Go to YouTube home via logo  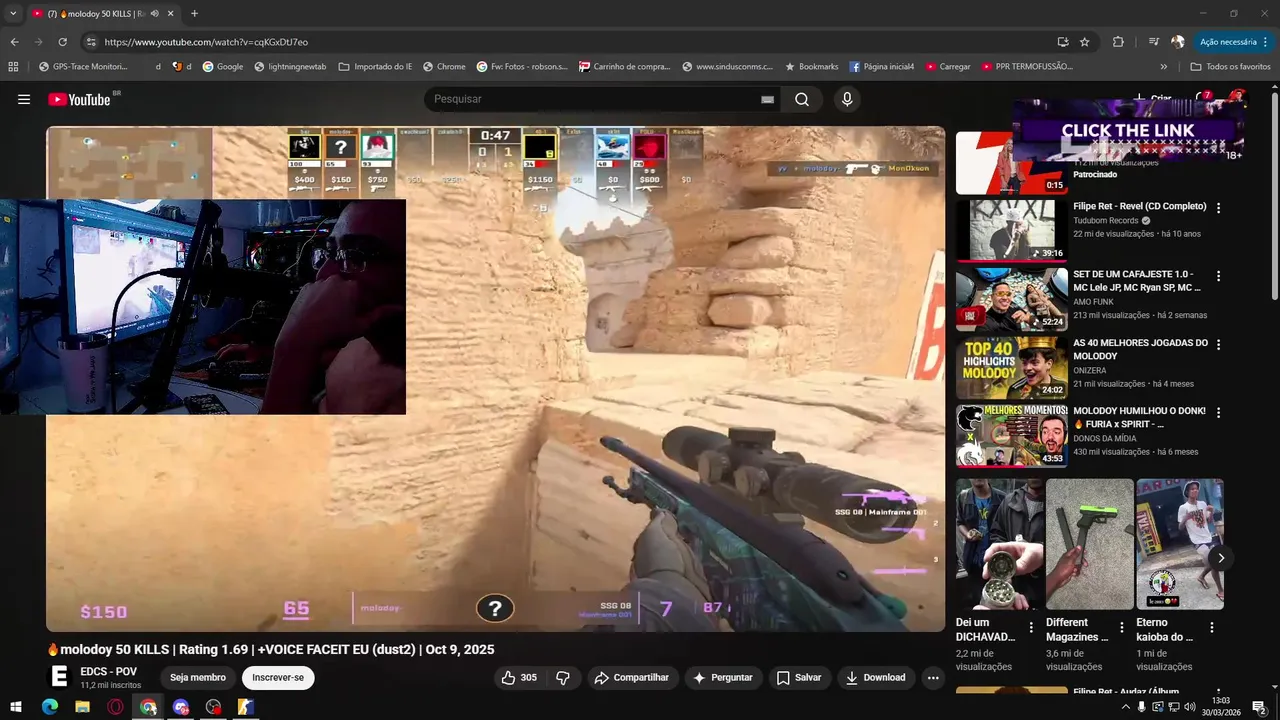point(79,99)
